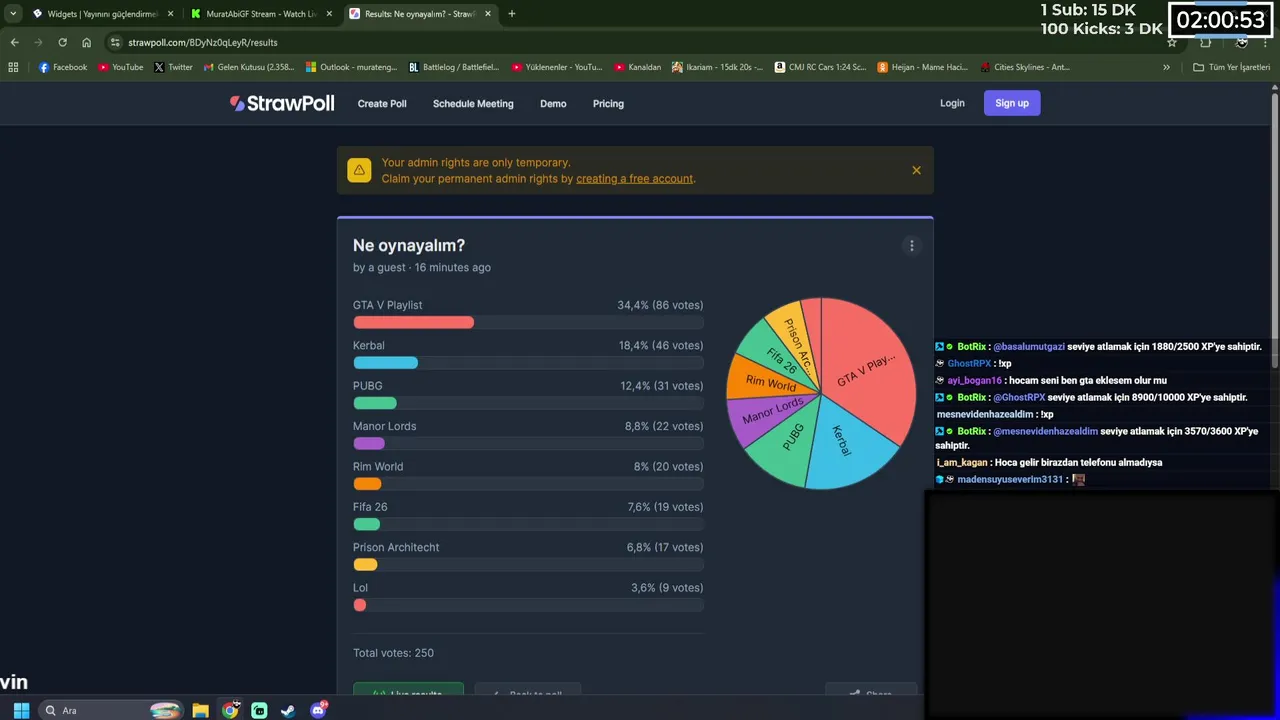Open a new browser tab

coord(511,14)
